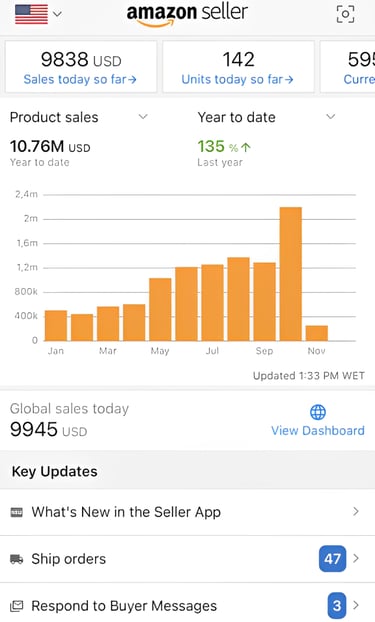Open the barcode scanner icon
This screenshot has width=375, height=622.
tap(345, 14)
